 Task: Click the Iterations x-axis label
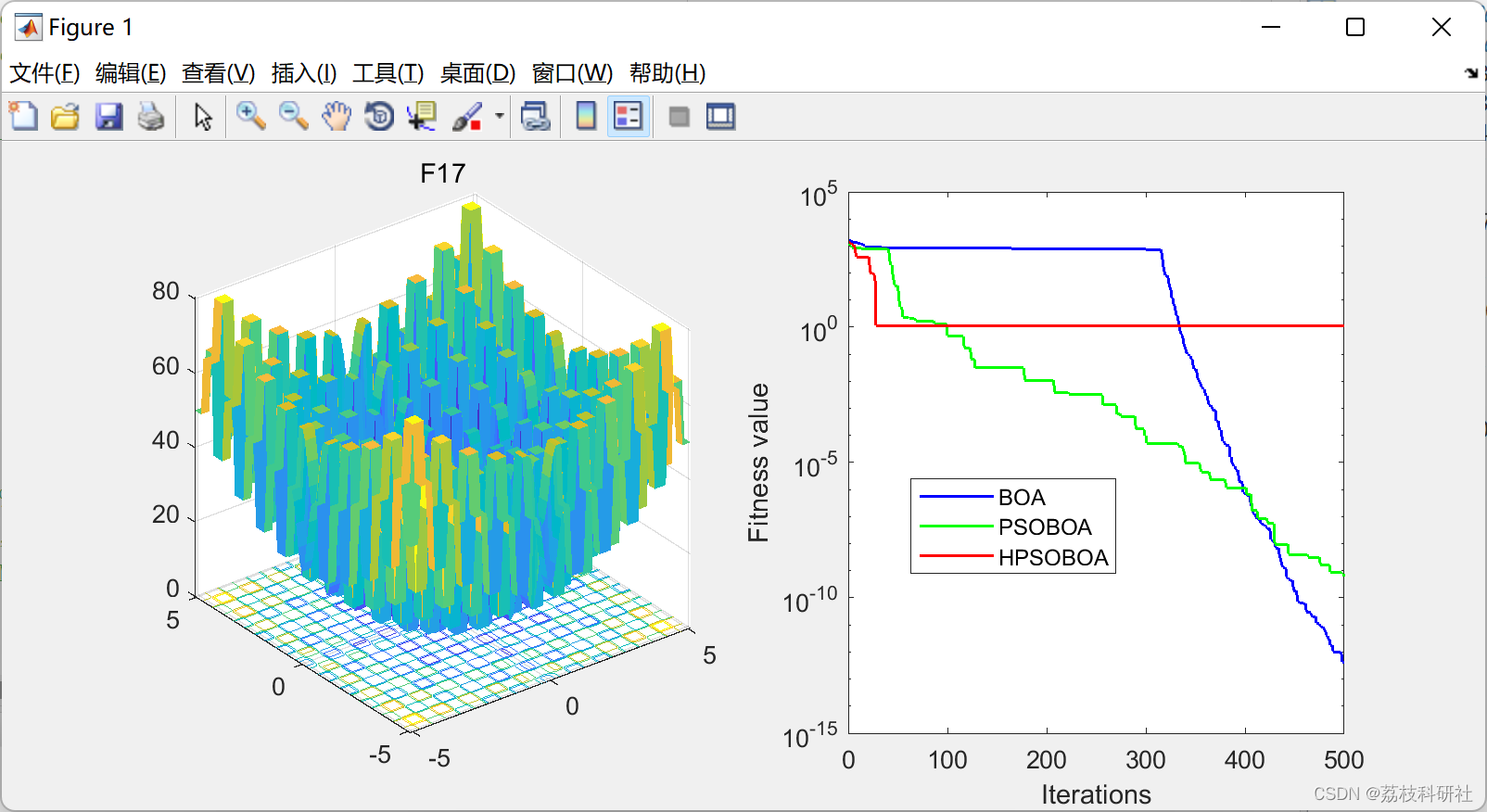(1096, 794)
